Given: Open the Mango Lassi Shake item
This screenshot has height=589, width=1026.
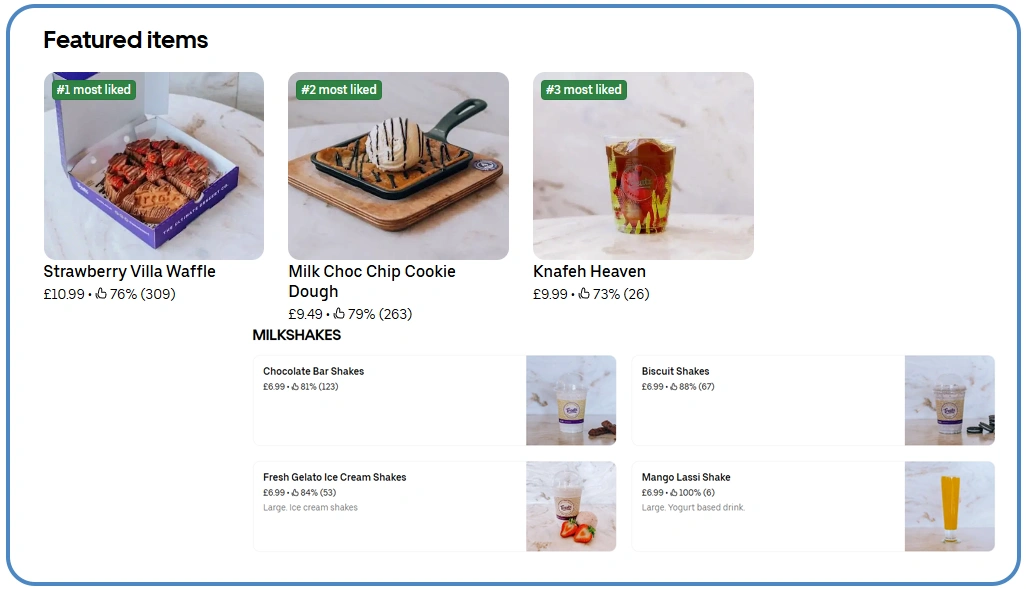Looking at the screenshot, I should (813, 507).
